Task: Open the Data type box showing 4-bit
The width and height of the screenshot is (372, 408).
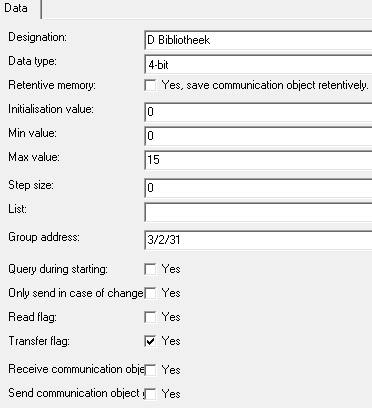Action: coord(258,64)
